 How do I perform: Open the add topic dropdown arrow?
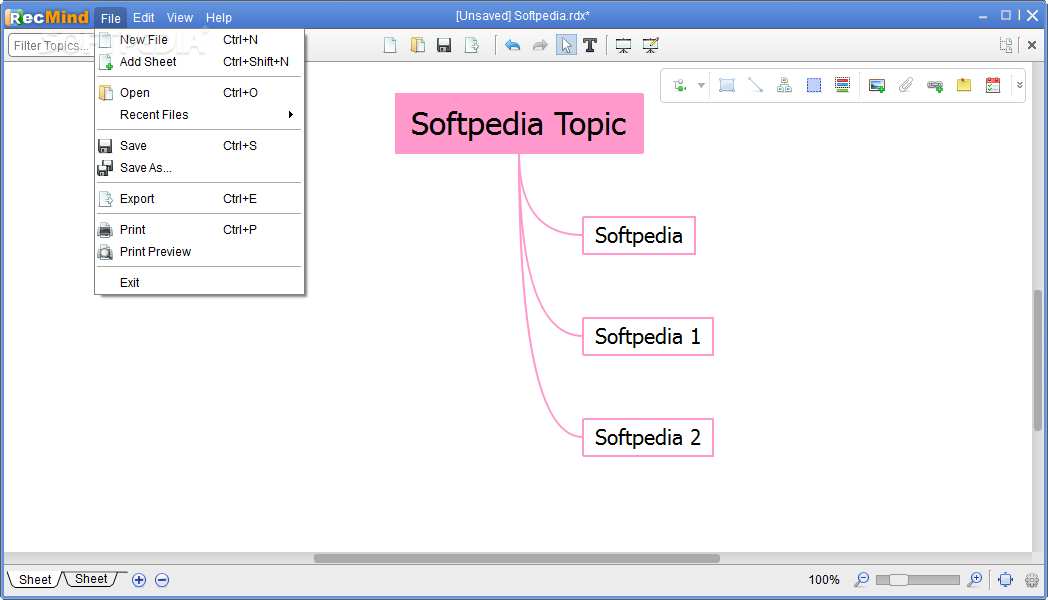tap(701, 86)
